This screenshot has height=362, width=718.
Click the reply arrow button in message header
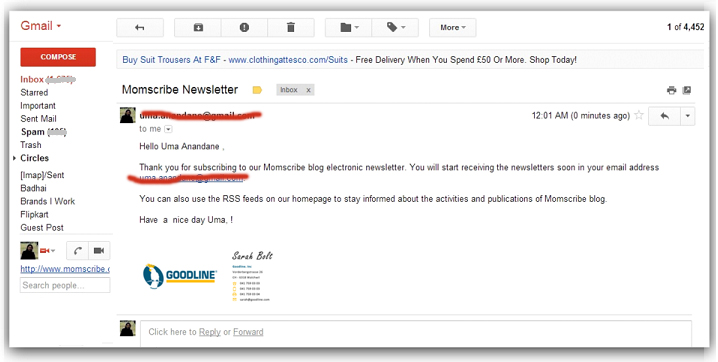tap(664, 116)
